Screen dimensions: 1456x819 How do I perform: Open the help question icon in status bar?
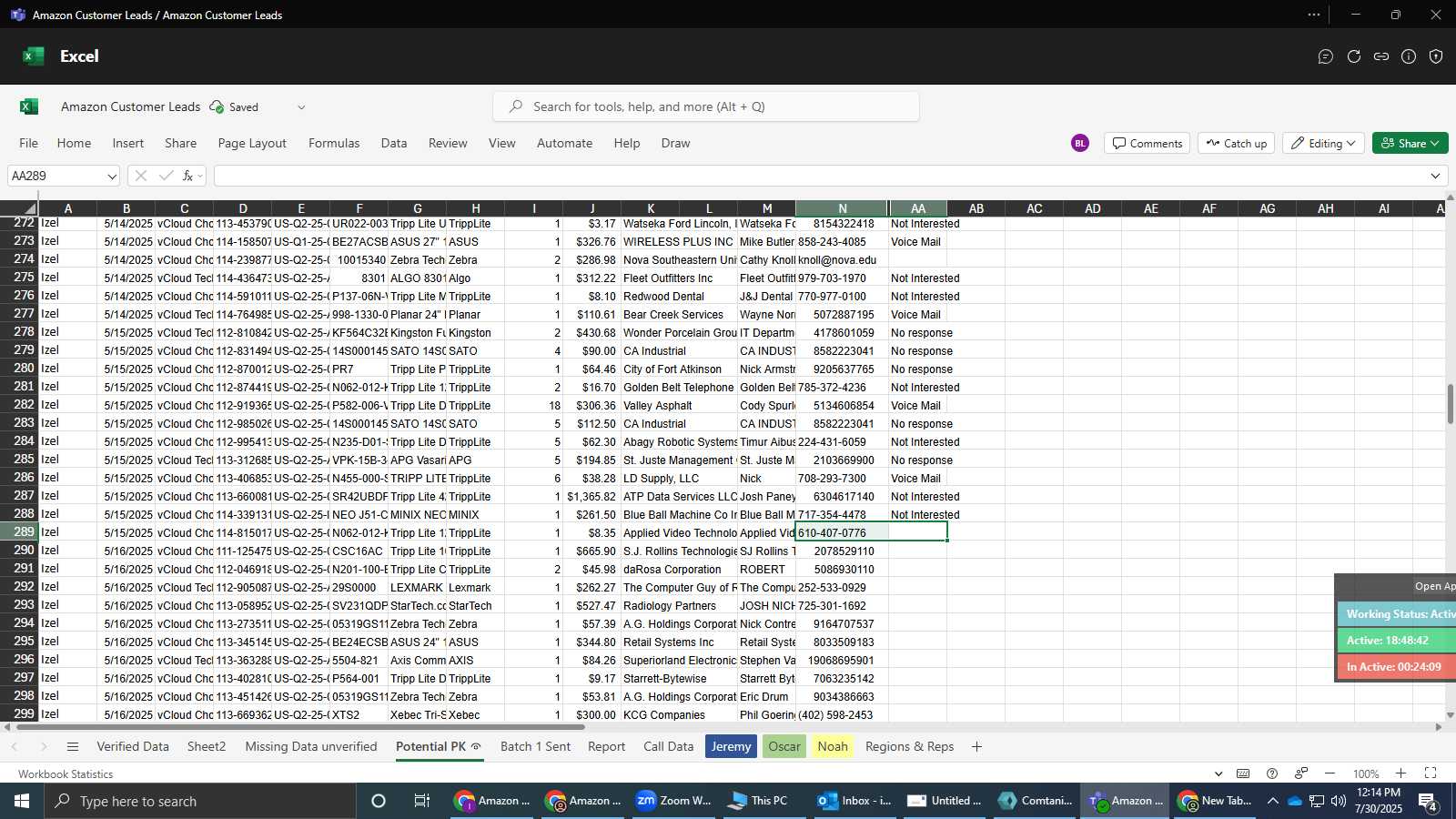tap(1272, 773)
